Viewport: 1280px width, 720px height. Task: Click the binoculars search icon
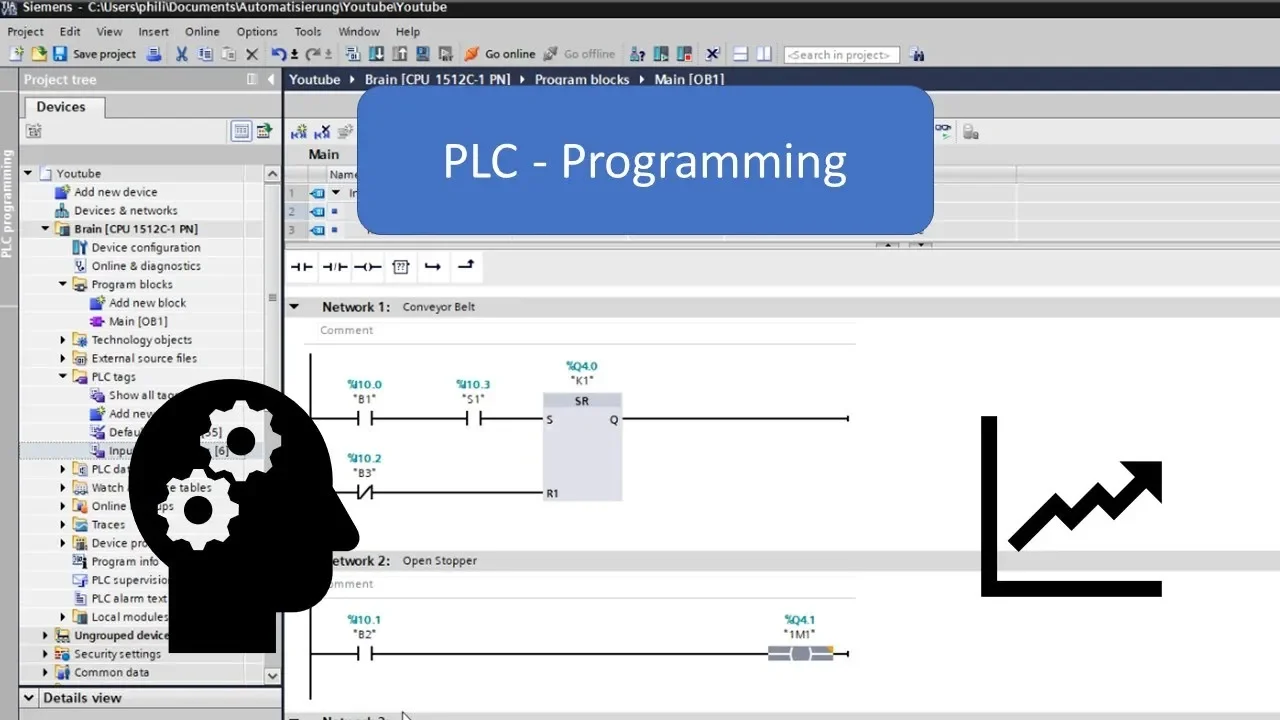coord(917,54)
